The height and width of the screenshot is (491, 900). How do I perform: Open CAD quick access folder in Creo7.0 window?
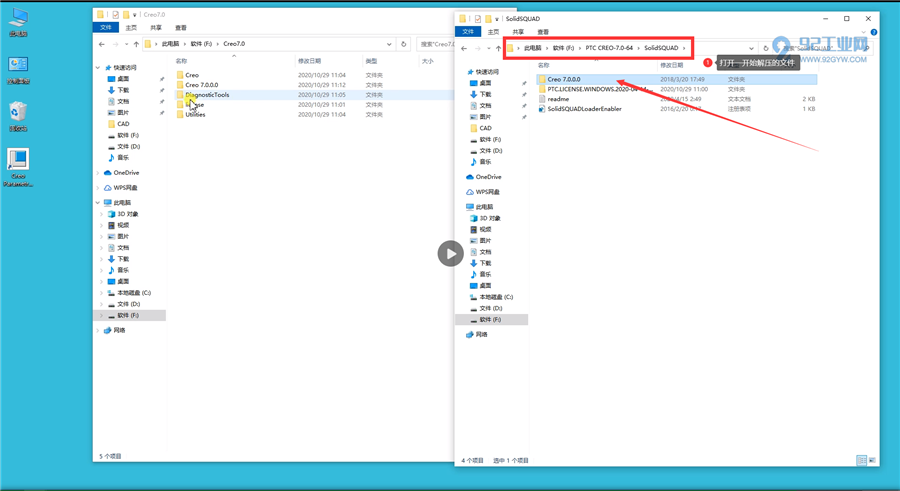click(123, 124)
